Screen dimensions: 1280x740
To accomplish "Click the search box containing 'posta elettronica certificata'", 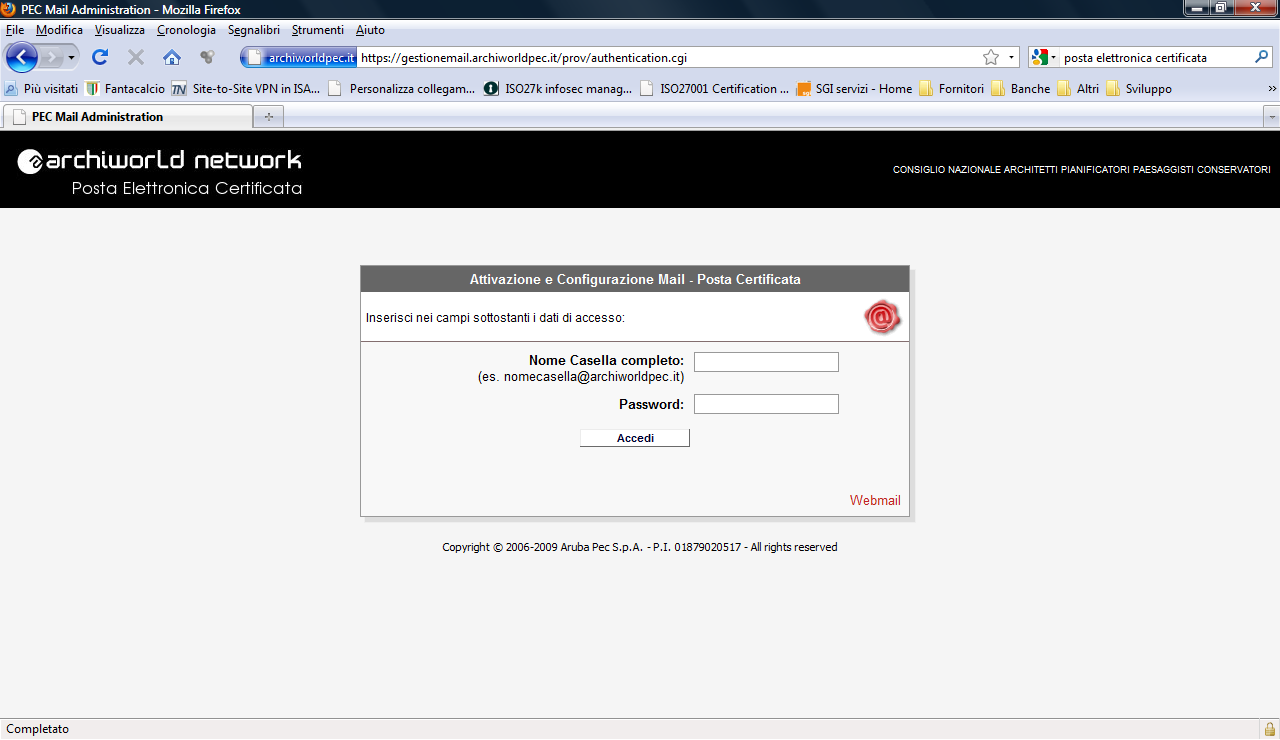I will [1156, 58].
